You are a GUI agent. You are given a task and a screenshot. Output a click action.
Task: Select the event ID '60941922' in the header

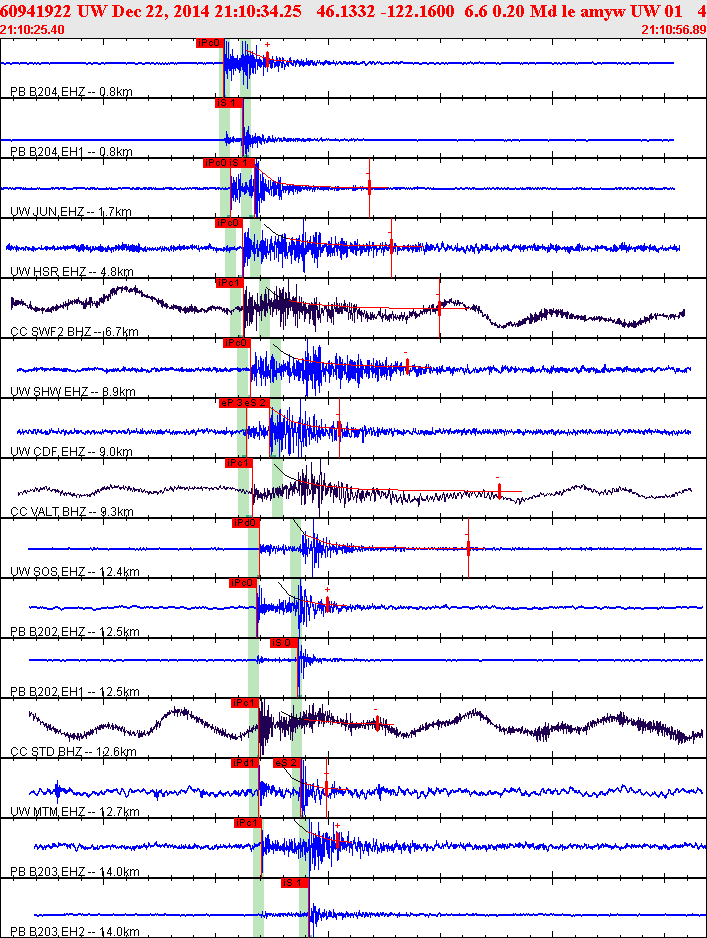pos(35,11)
